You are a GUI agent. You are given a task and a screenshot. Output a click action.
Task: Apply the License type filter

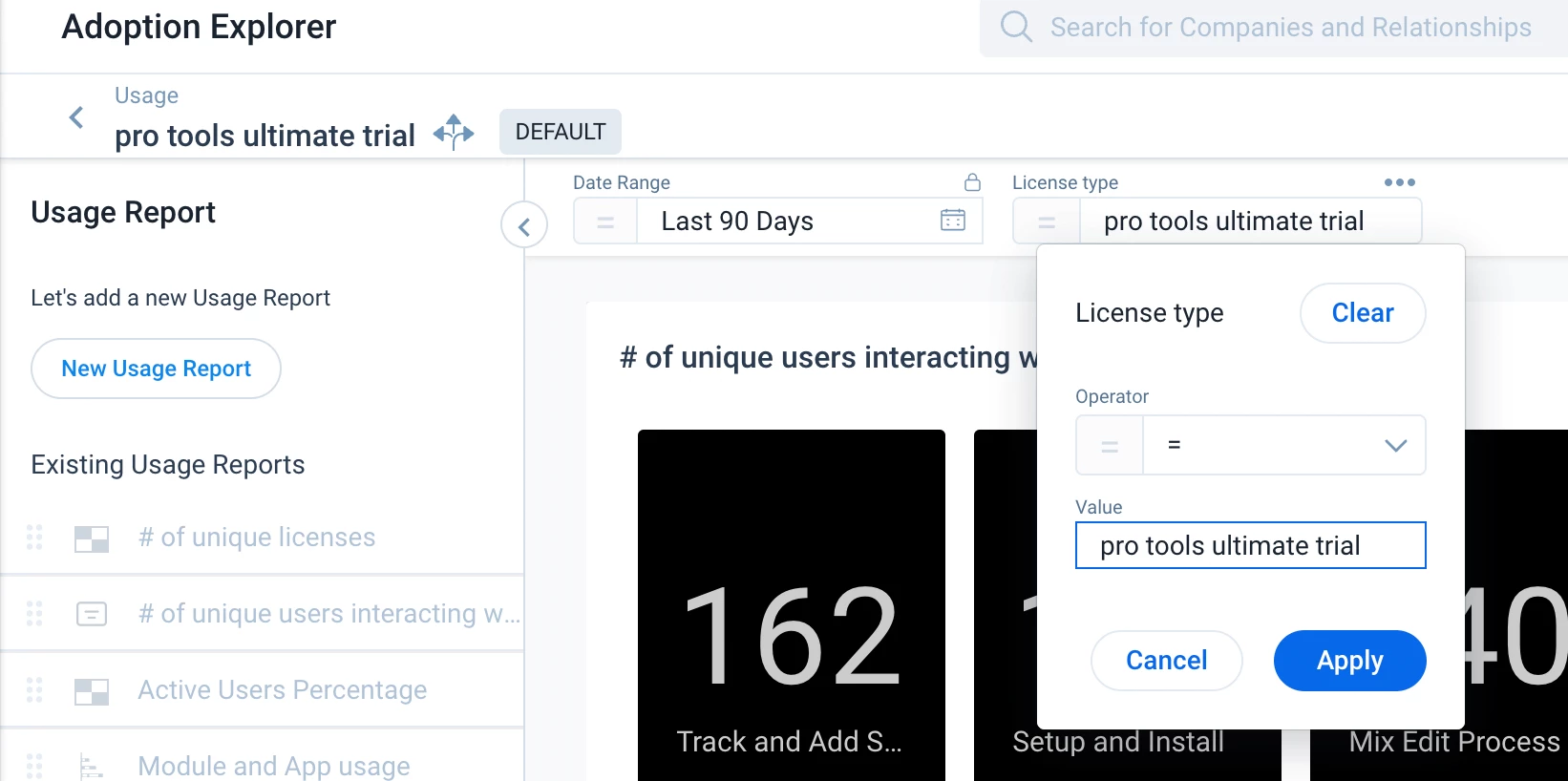tap(1350, 661)
